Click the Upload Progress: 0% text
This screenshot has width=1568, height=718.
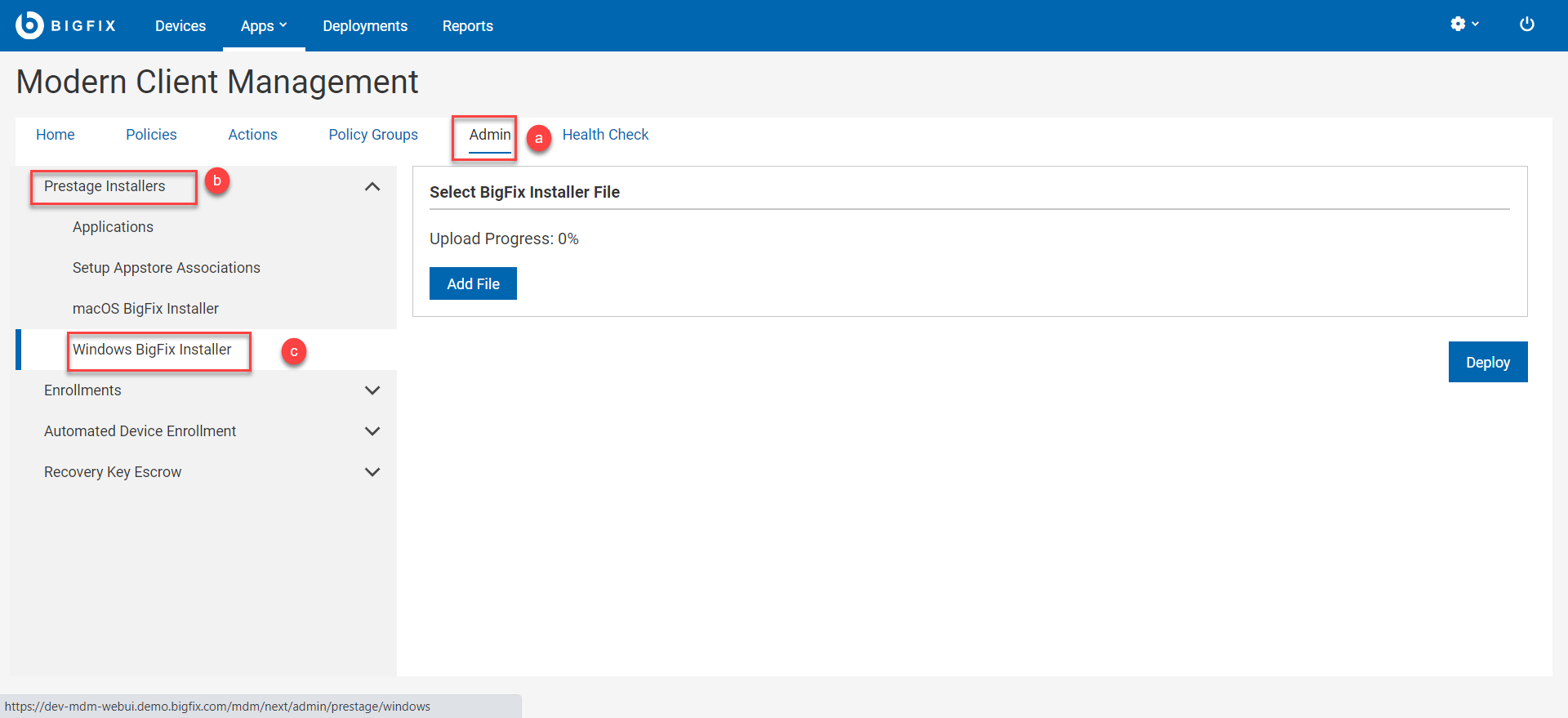coord(504,239)
